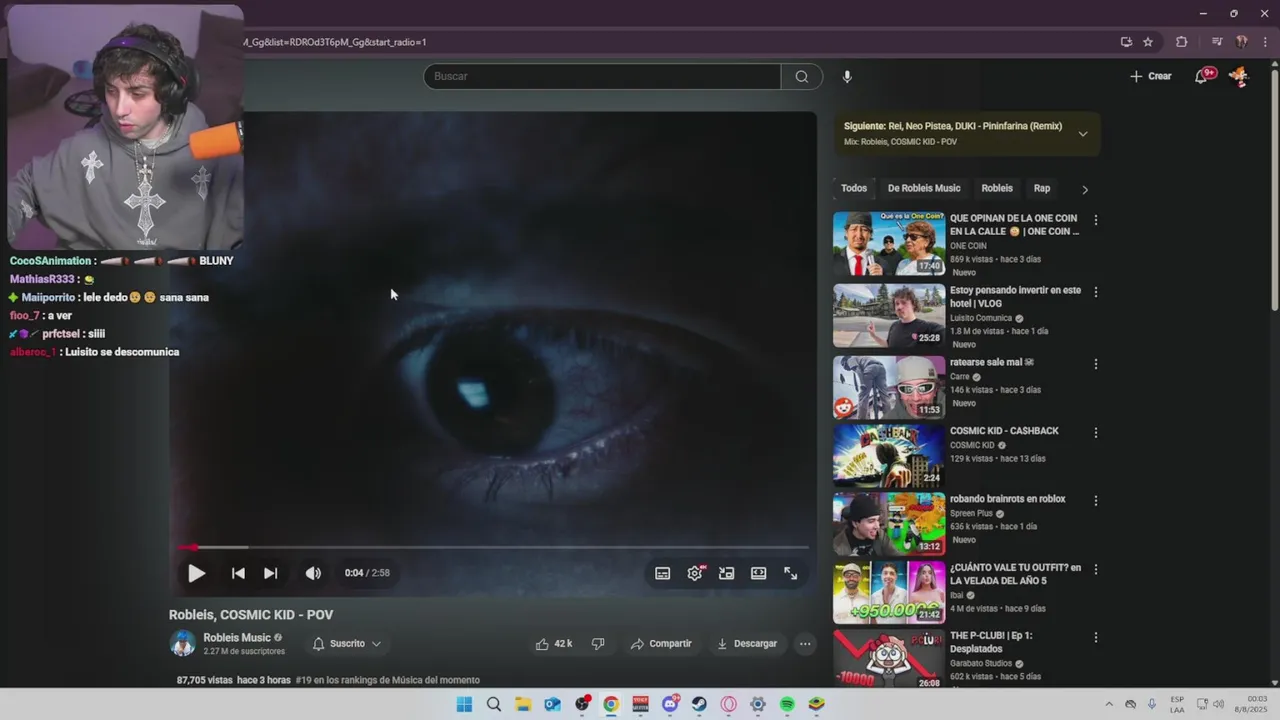Open Windows taskbar search

click(493, 704)
